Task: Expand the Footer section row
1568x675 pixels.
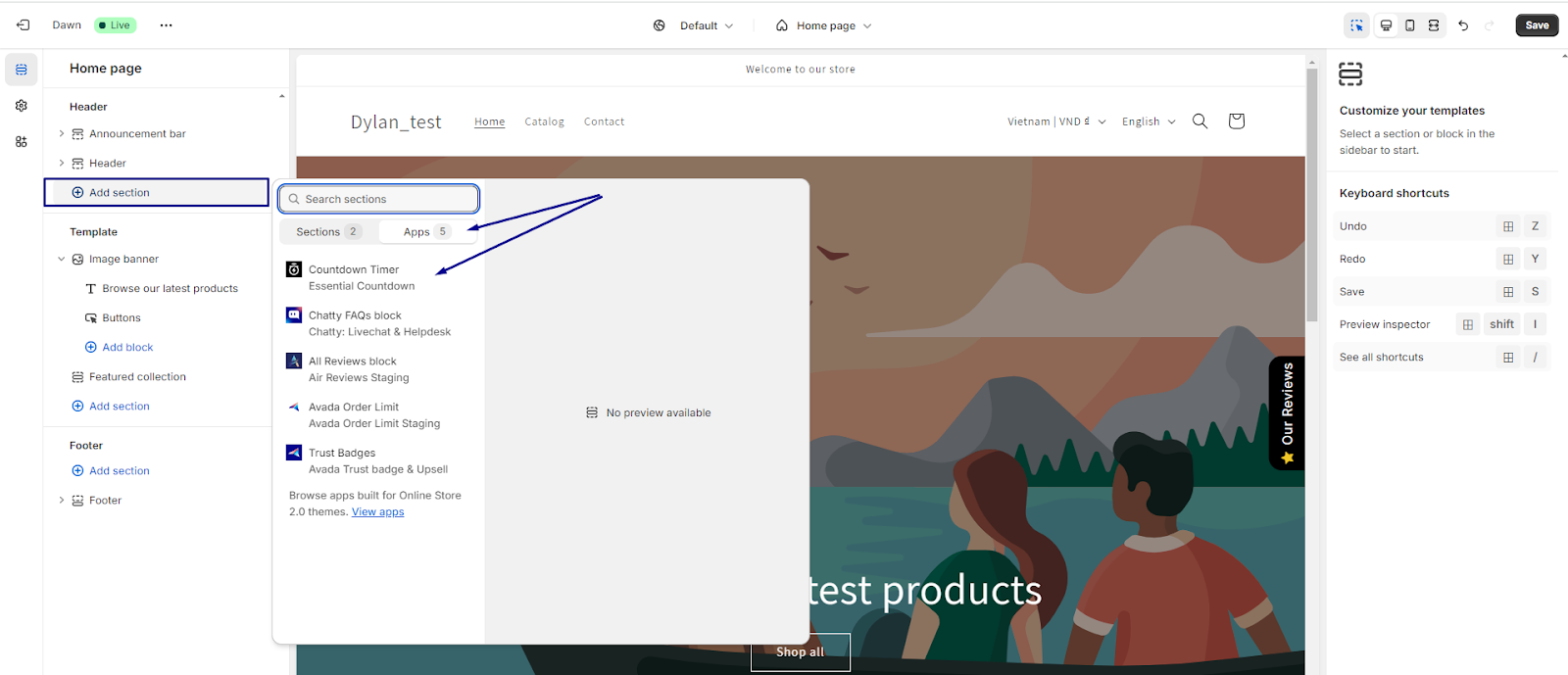Action: coord(62,501)
